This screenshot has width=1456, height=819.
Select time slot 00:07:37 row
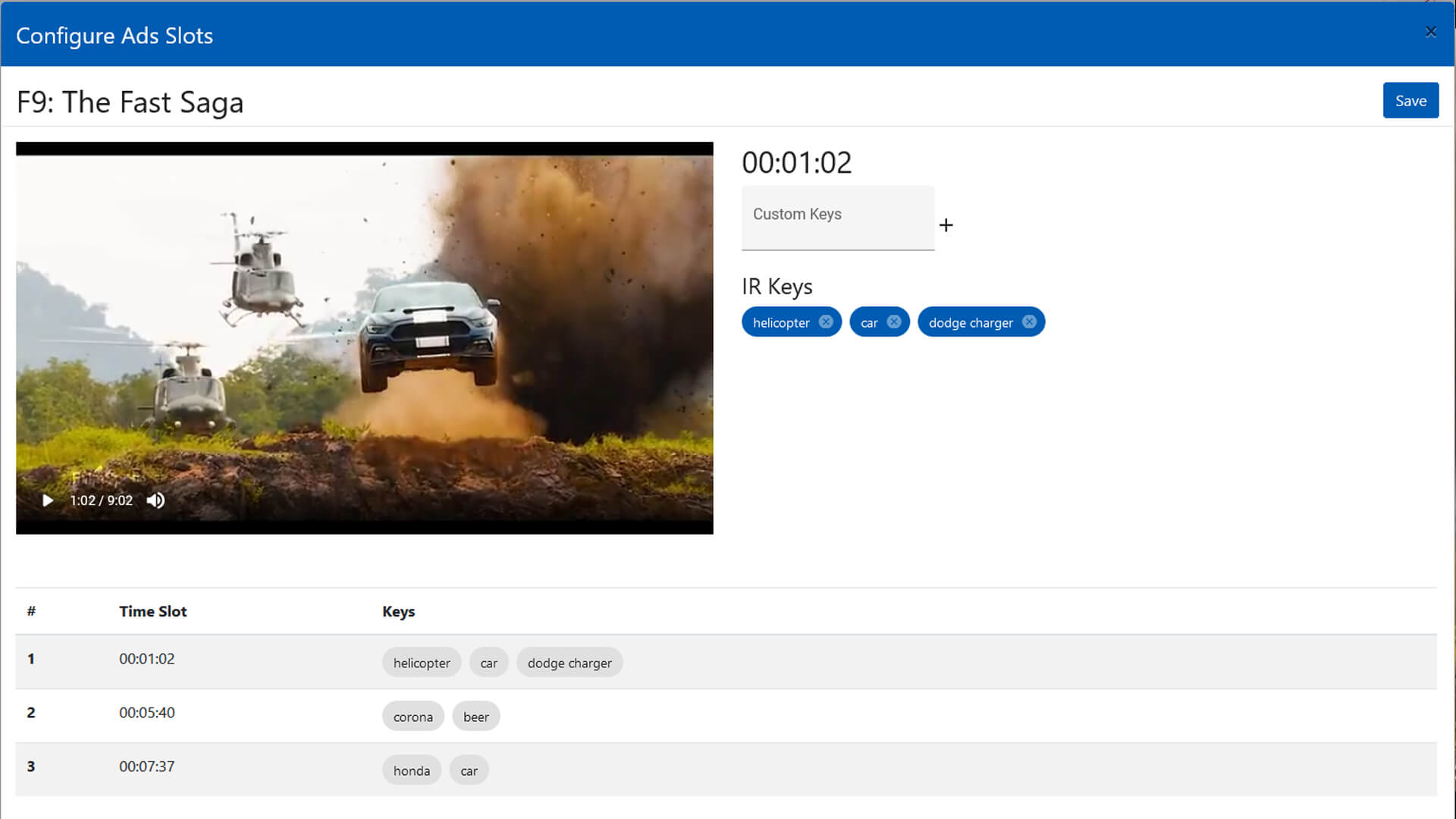(x=726, y=770)
